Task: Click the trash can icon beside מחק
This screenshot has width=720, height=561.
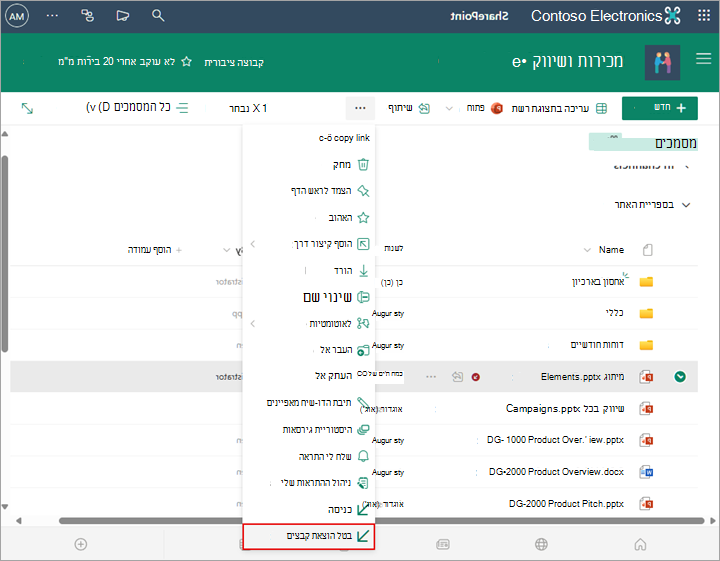Action: click(363, 164)
